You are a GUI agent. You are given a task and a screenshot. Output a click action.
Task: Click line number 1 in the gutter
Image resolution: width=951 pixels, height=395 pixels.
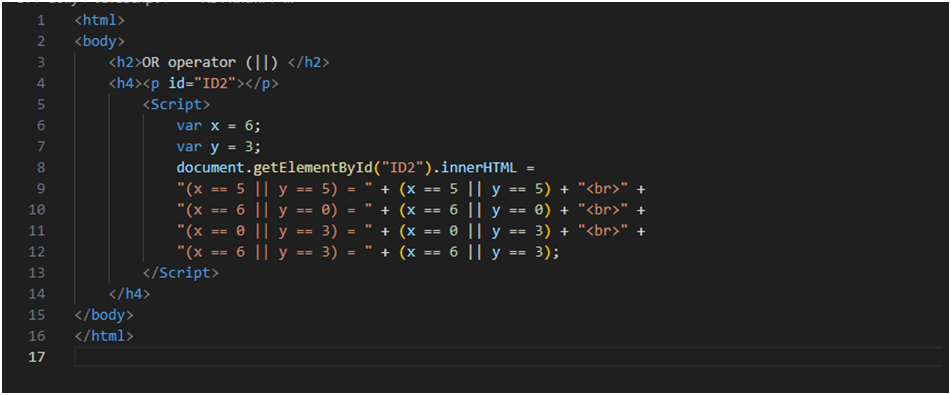[x=41, y=20]
